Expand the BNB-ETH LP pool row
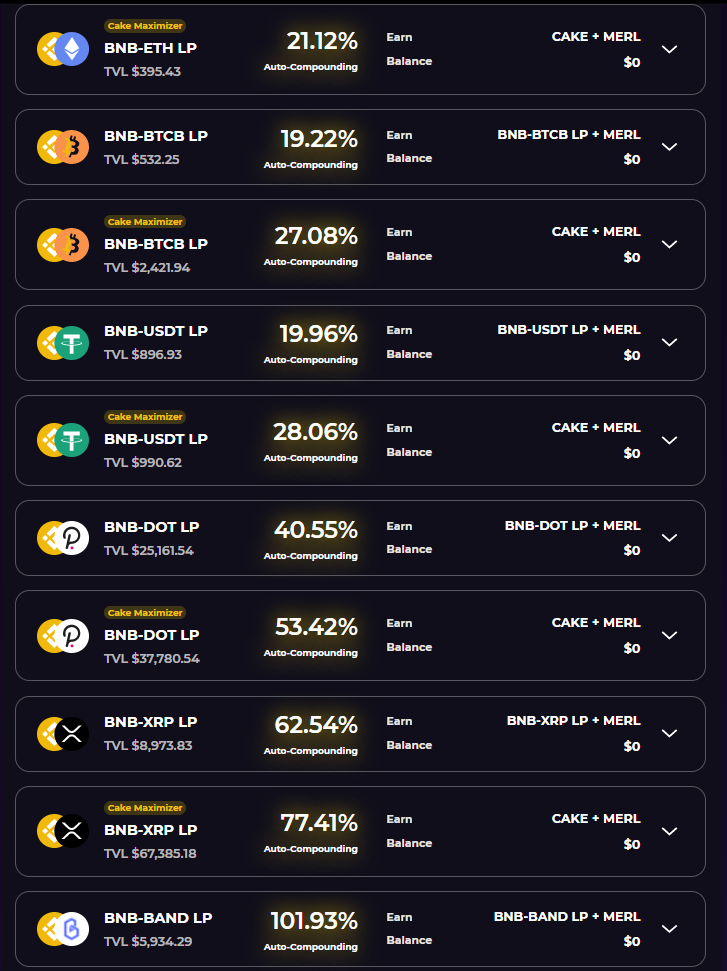The width and height of the screenshot is (727, 971). tap(360, 50)
